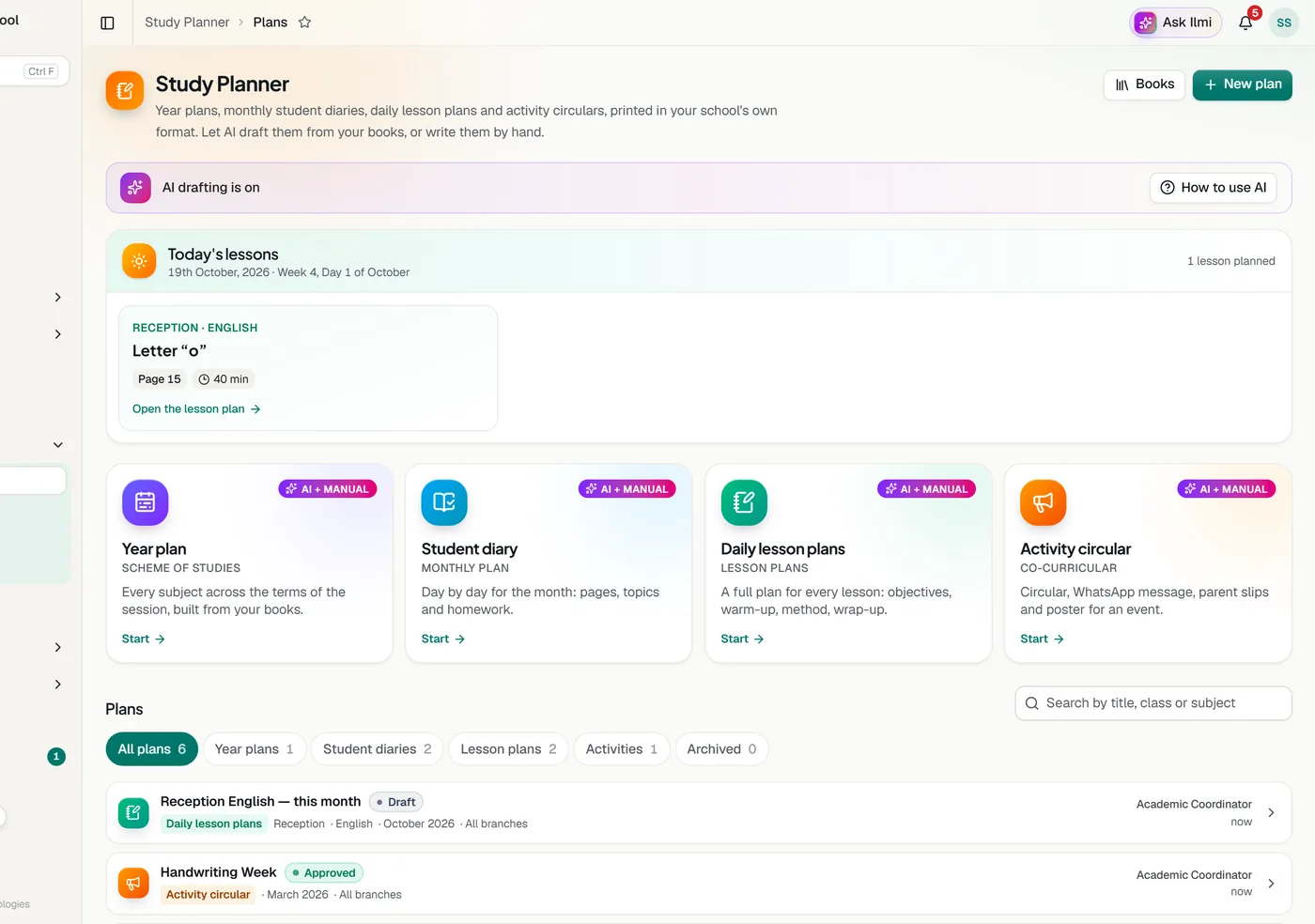Viewport: 1315px width, 924px height.
Task: Click the Draft status badge
Action: [395, 802]
